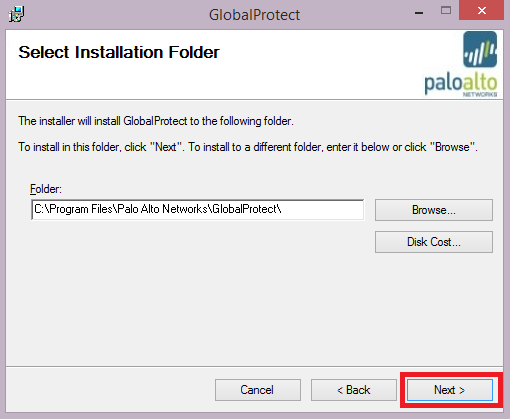
Task: Open the Disk Cost dialog
Action: click(x=434, y=242)
